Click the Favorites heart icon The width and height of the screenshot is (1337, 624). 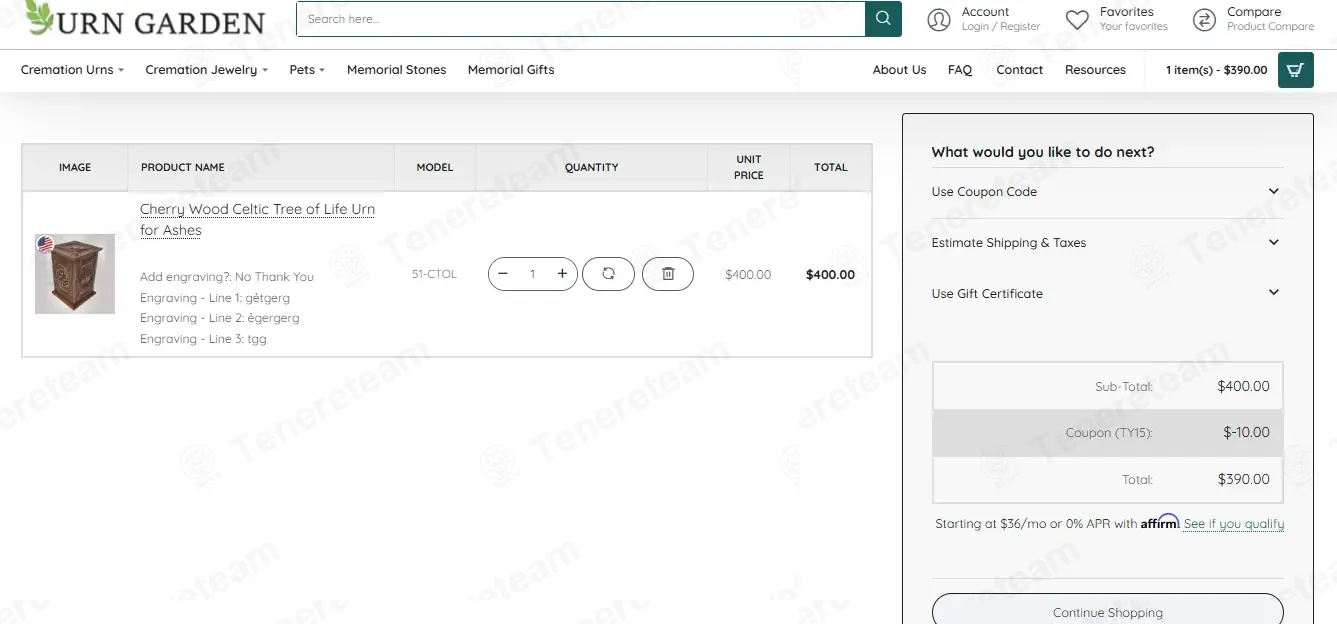tap(1077, 20)
